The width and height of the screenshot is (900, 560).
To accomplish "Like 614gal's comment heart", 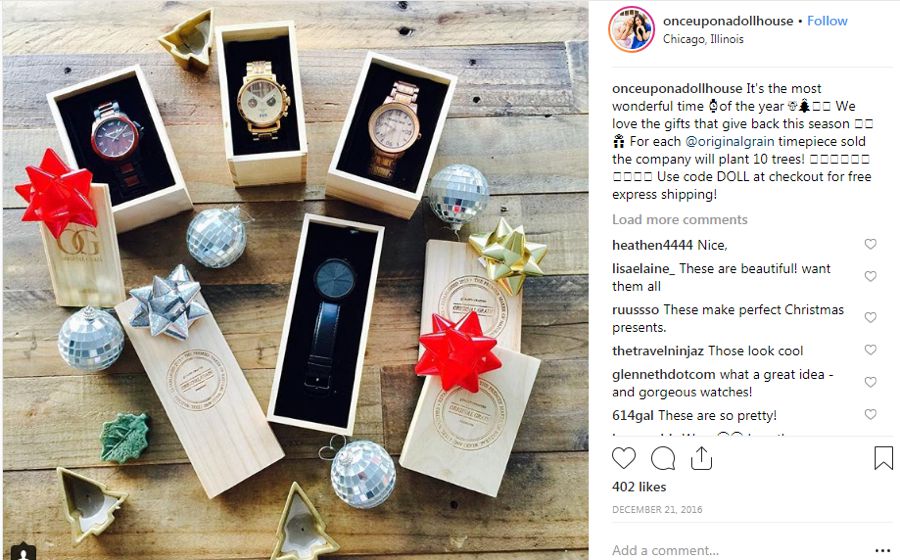I will point(870,414).
